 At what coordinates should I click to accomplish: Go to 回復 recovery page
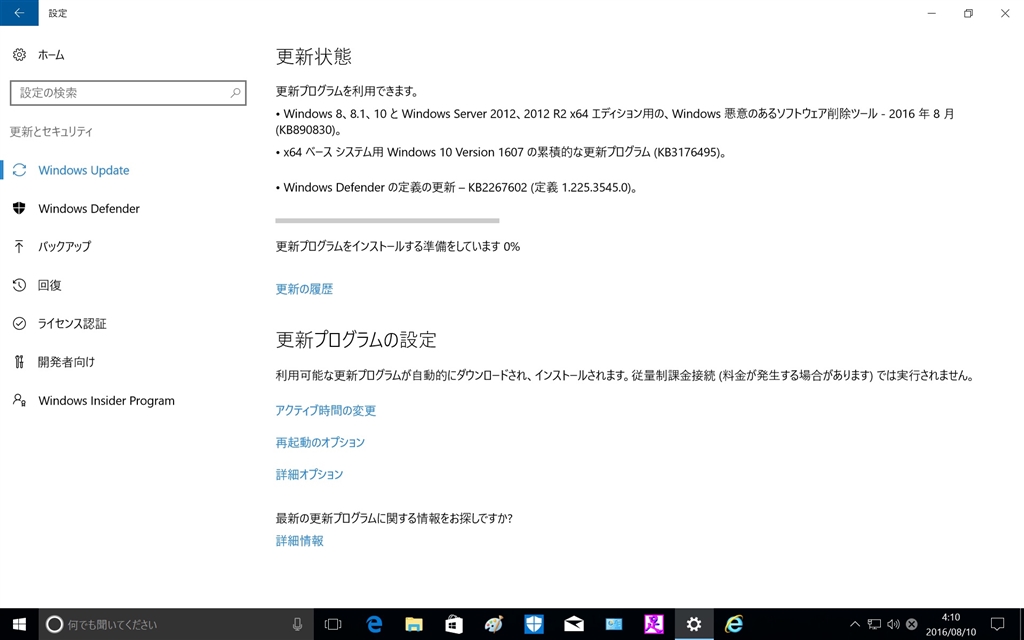[50, 285]
